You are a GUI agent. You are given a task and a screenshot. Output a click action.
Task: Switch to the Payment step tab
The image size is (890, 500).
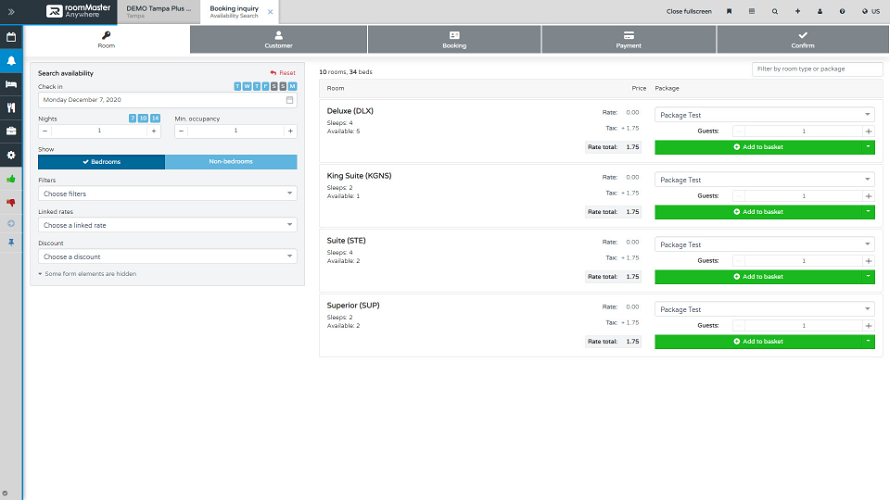[x=628, y=40]
